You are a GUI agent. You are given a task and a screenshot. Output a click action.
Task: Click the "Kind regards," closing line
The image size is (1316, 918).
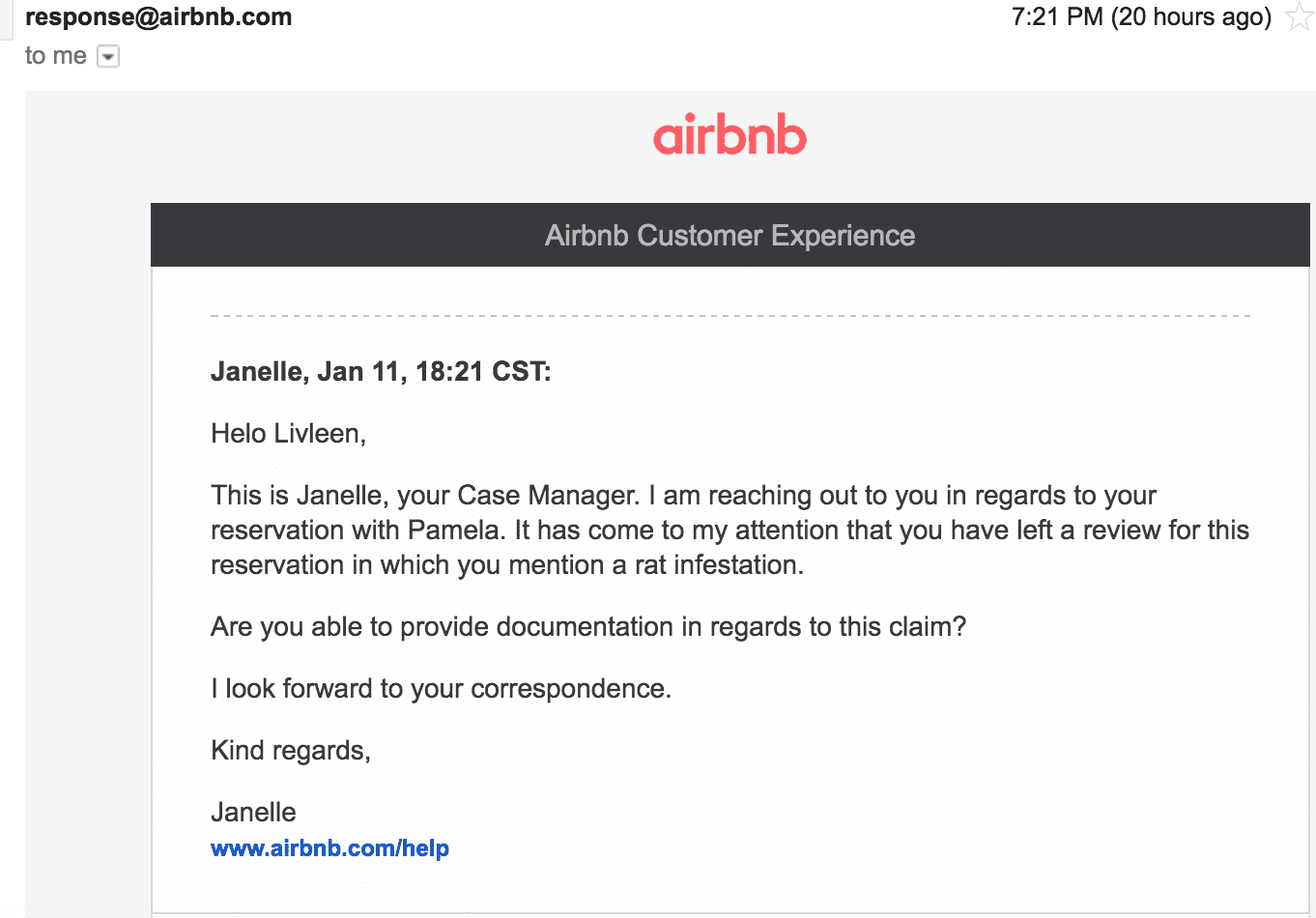click(x=291, y=751)
